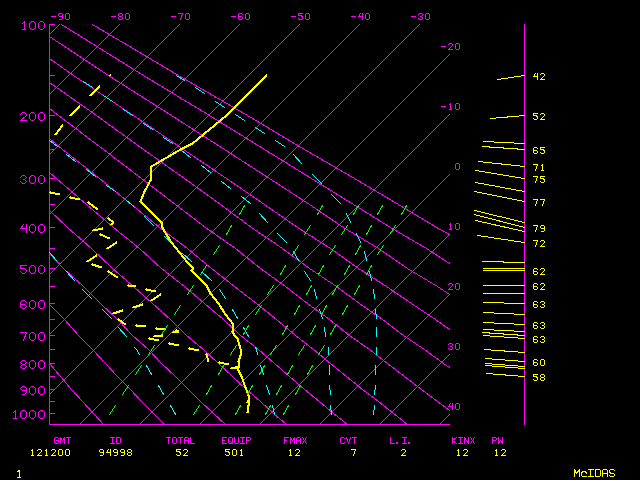Click the wind speed value 58
This screenshot has width=640, height=480.
point(538,378)
